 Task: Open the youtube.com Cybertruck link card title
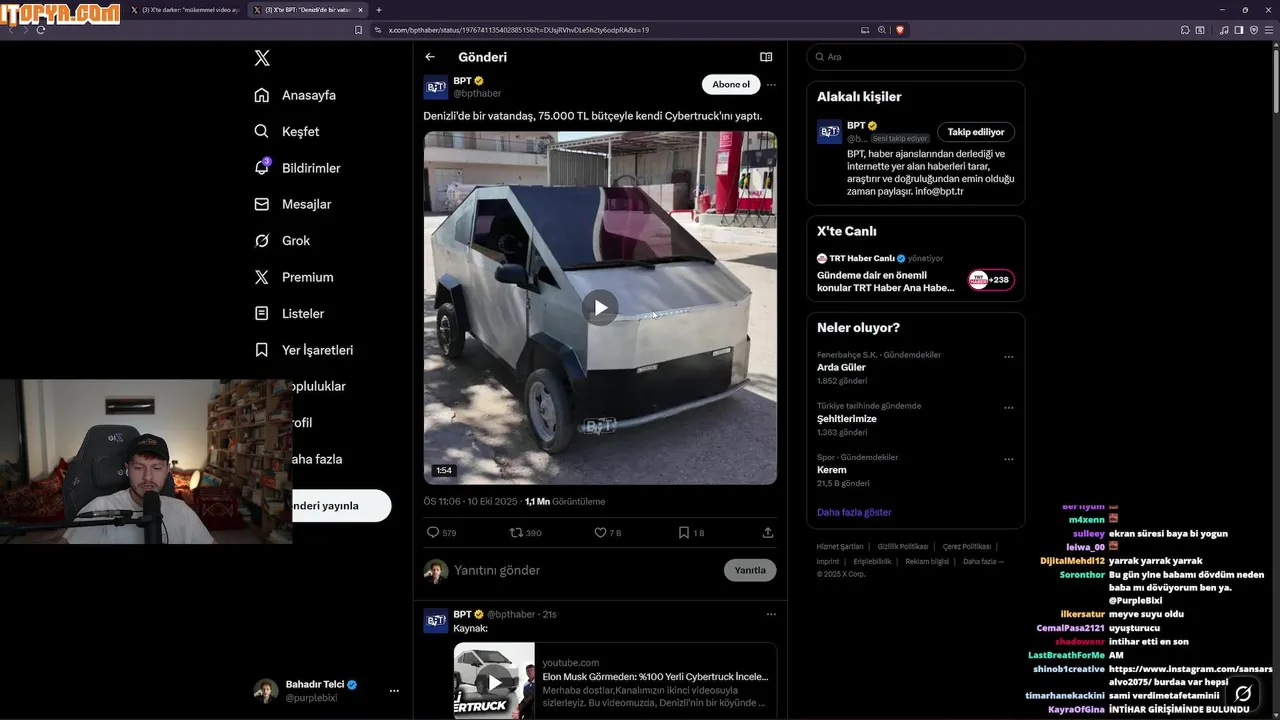pos(655,677)
